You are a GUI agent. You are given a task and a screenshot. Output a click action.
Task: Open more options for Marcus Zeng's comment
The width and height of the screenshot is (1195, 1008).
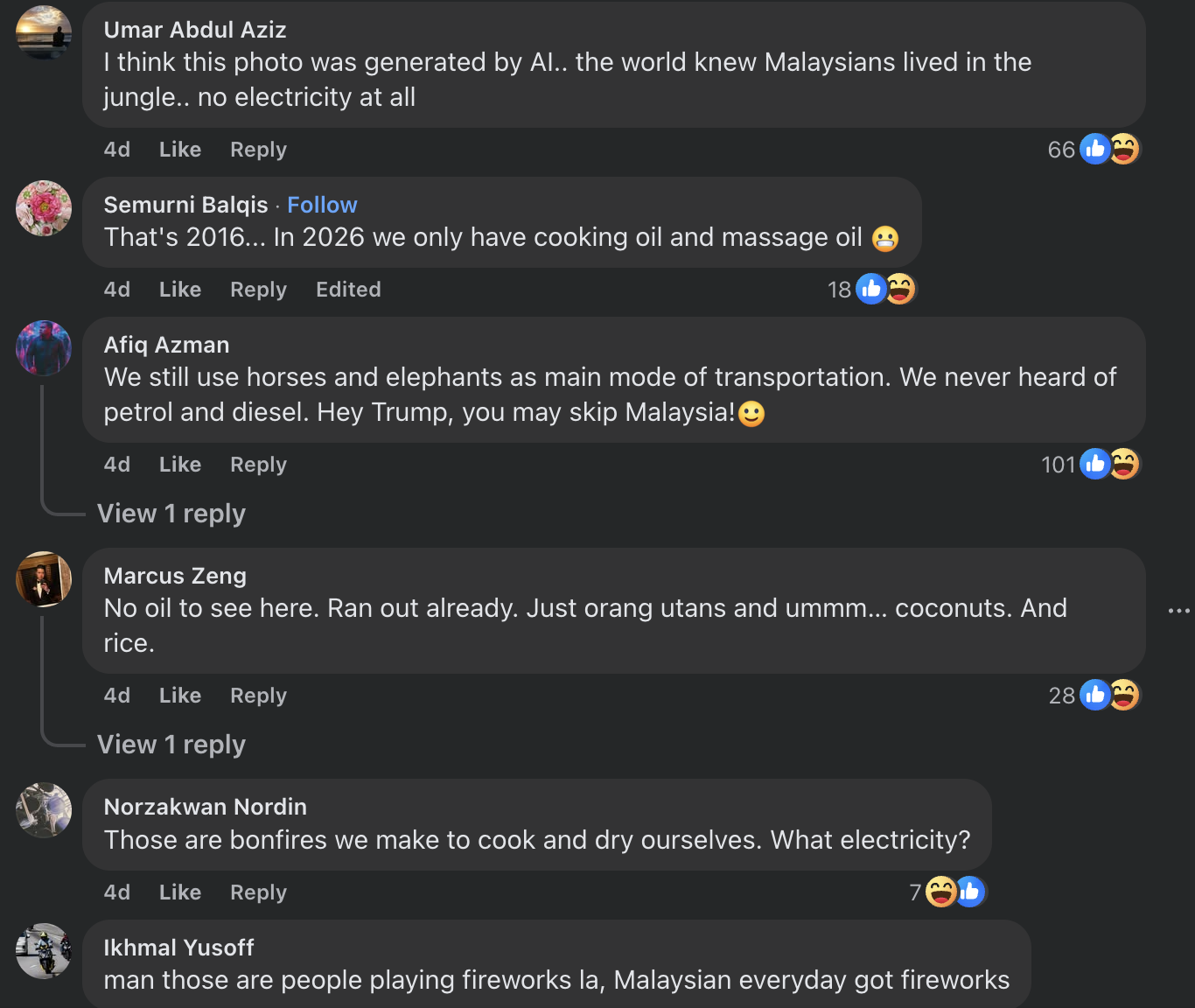point(1178,611)
